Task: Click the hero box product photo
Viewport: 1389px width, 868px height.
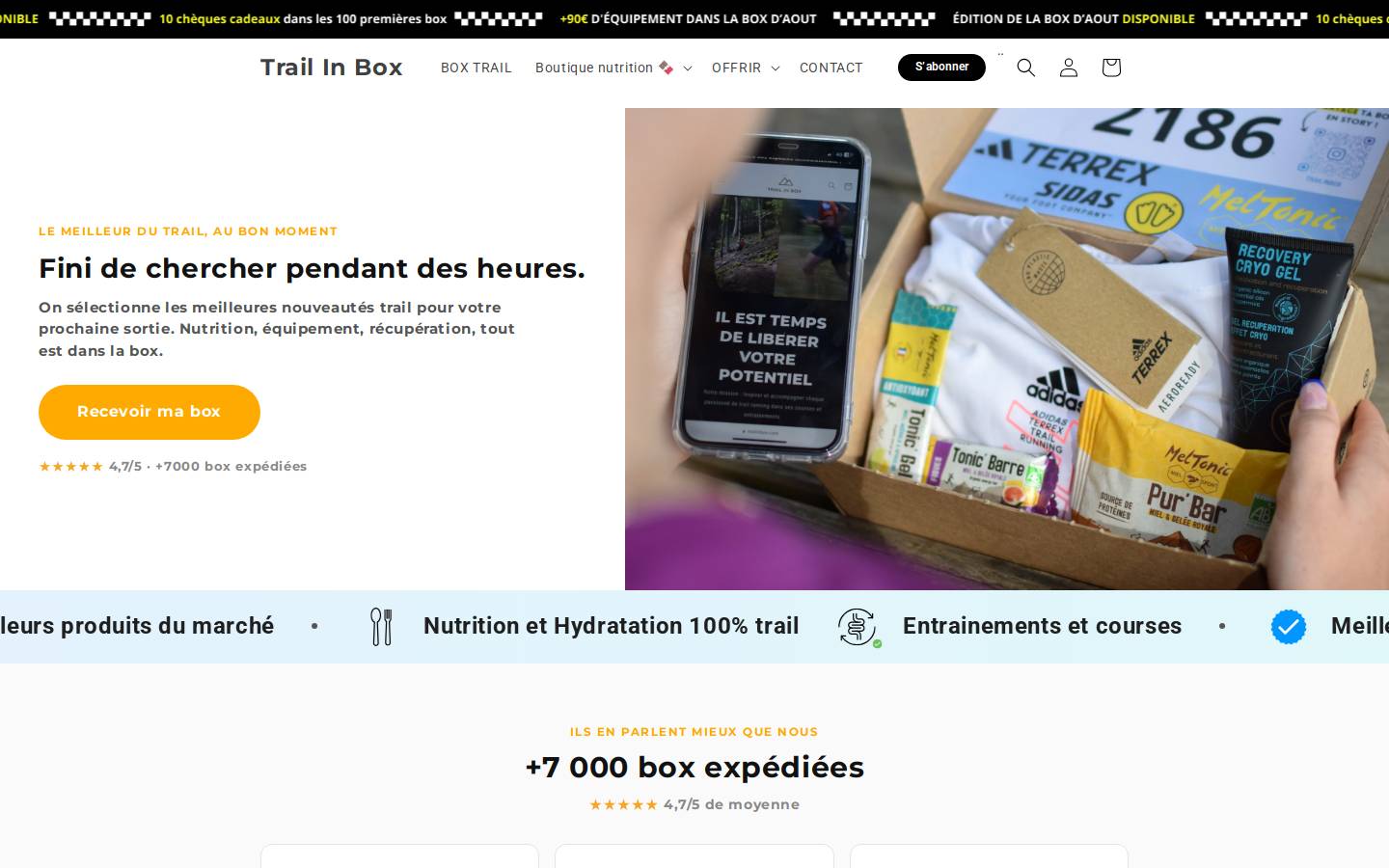Action: click(x=1007, y=349)
